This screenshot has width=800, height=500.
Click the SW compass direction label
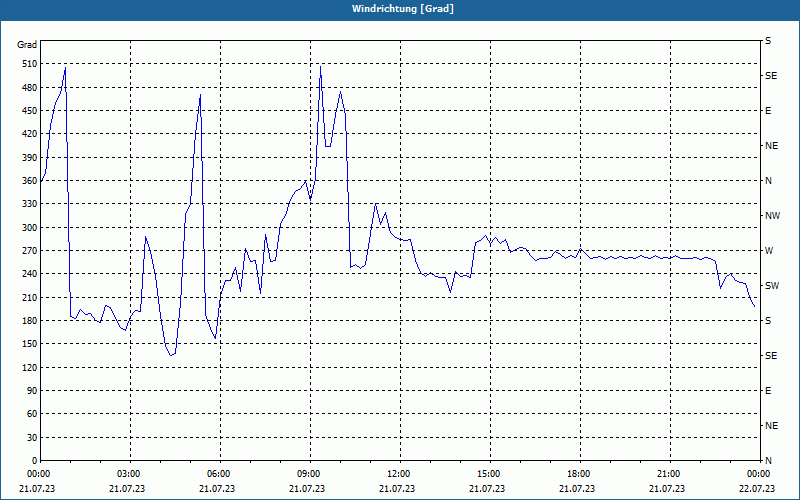coord(772,286)
